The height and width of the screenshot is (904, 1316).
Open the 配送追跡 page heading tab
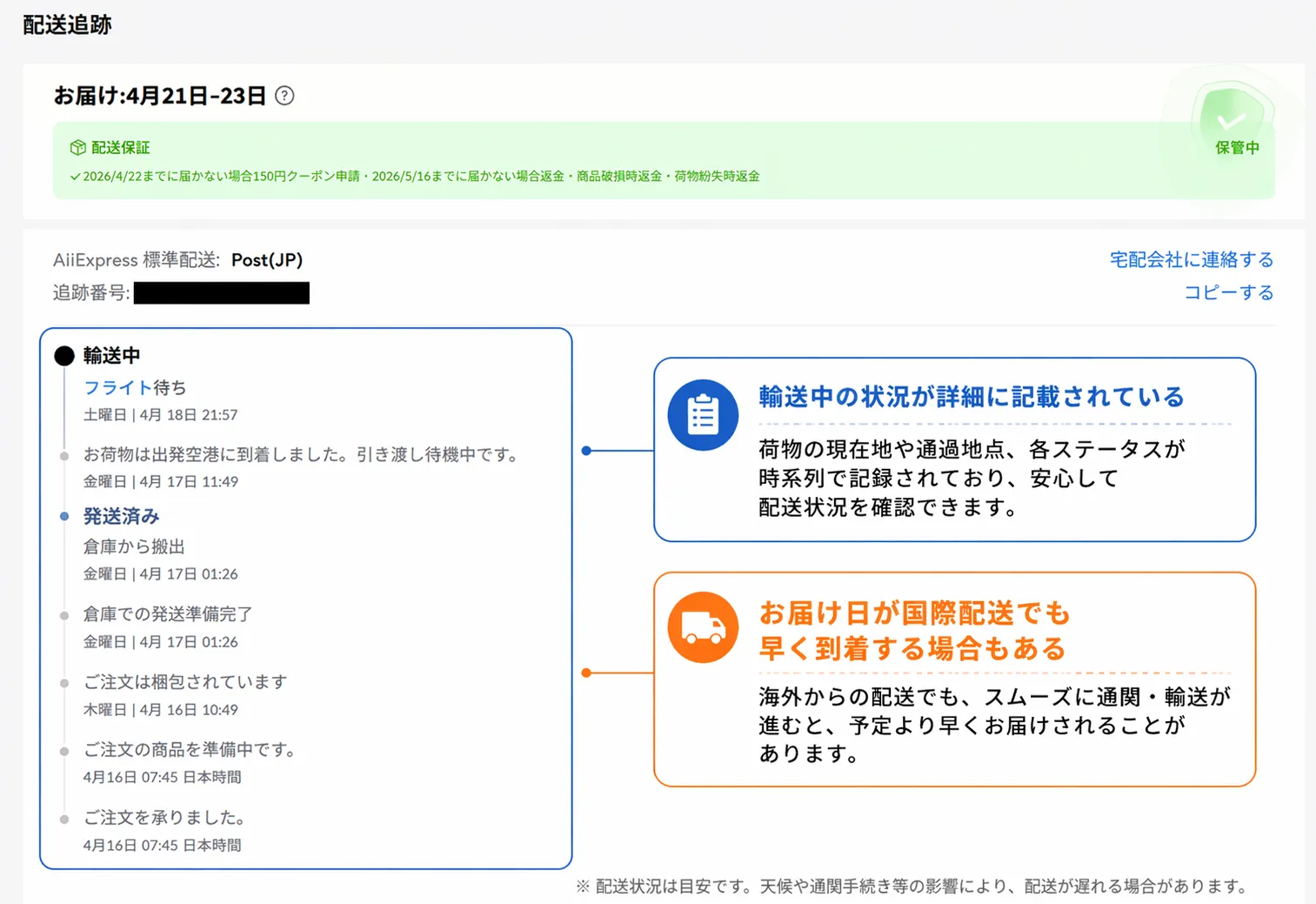point(67,24)
